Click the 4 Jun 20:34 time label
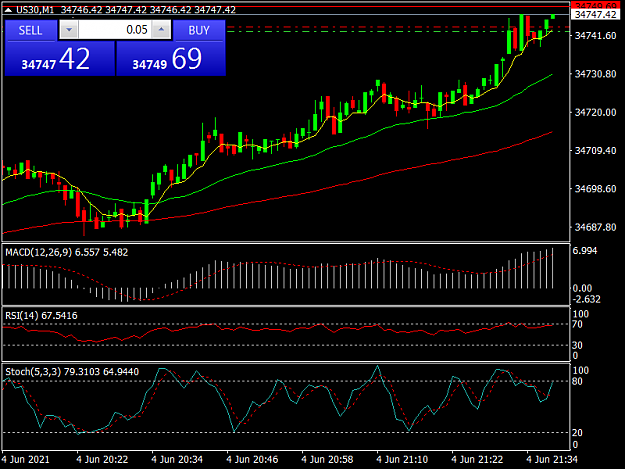This screenshot has height=469, width=625. 177,459
